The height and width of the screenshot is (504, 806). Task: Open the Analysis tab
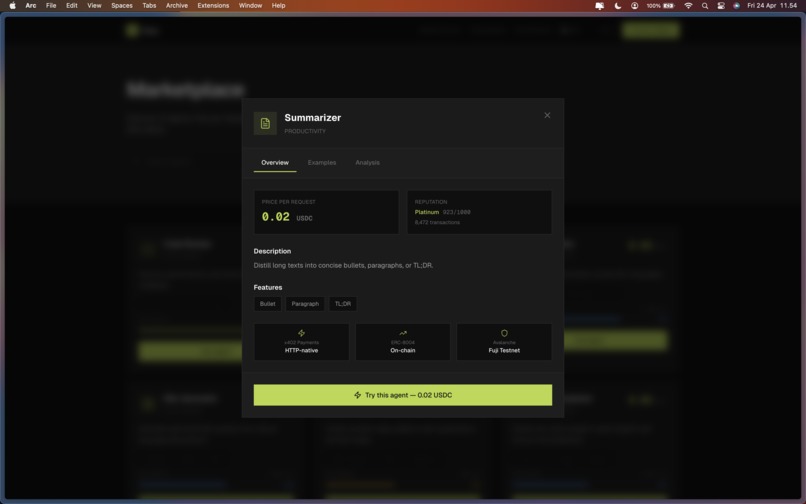pos(368,163)
